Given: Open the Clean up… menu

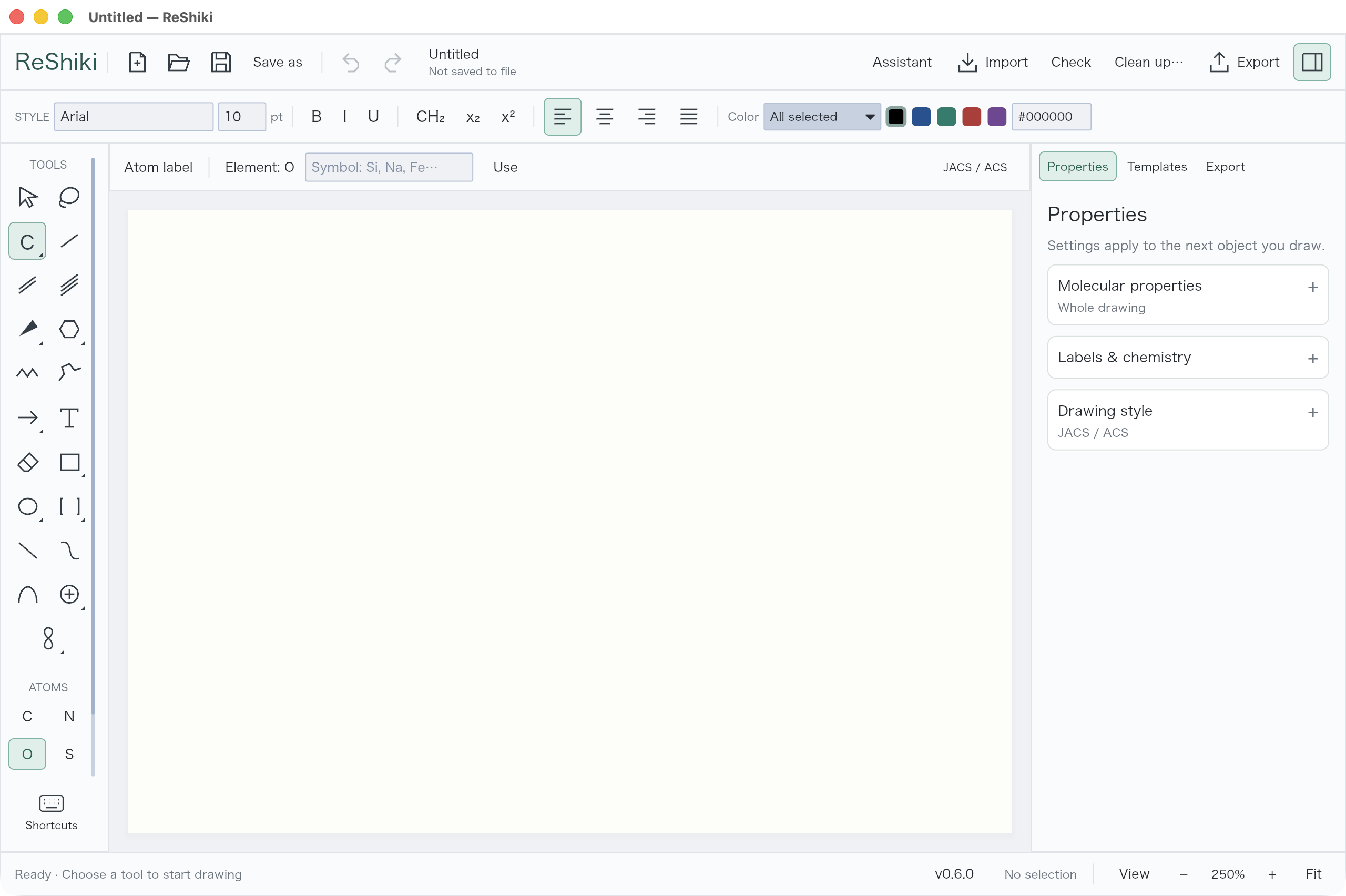Looking at the screenshot, I should coord(1148,62).
